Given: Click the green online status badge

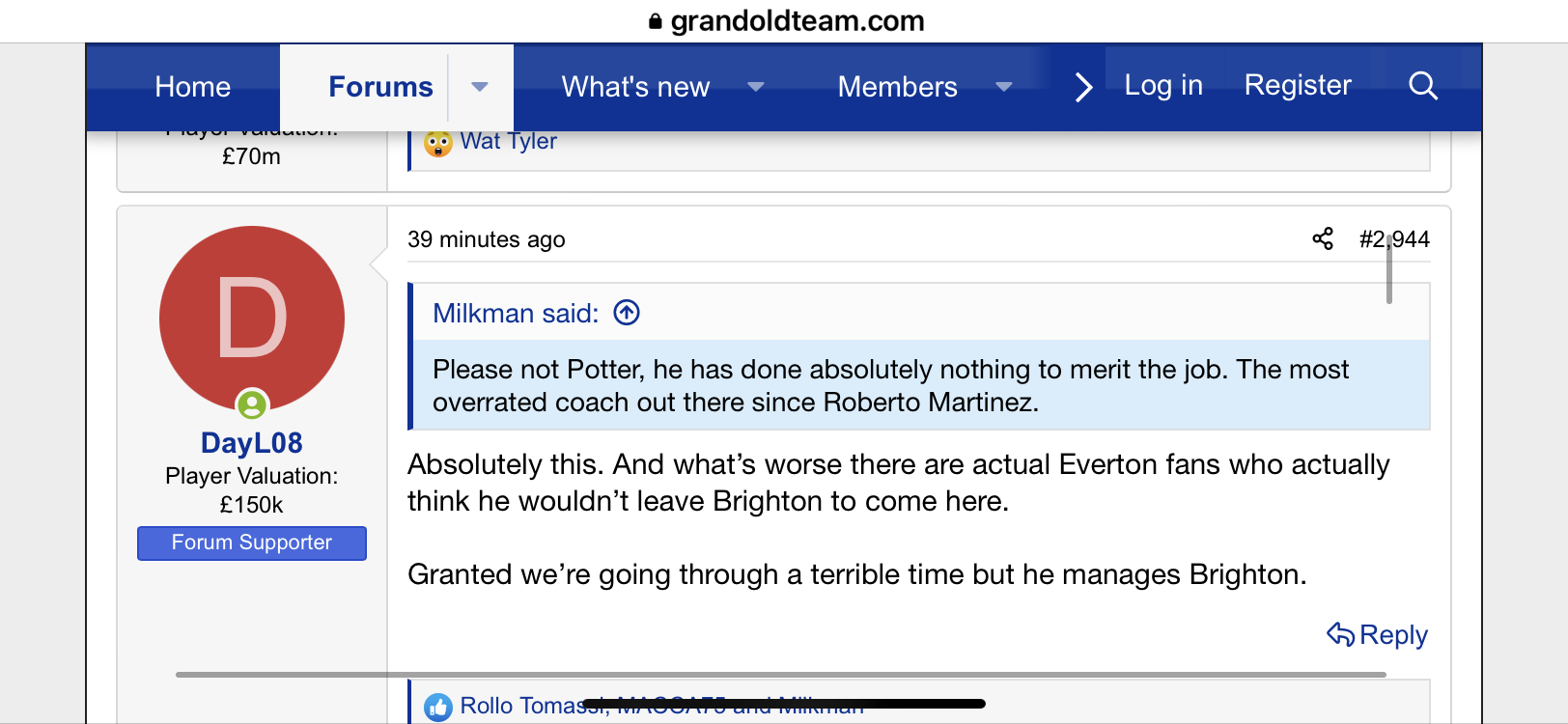Looking at the screenshot, I should click(252, 404).
